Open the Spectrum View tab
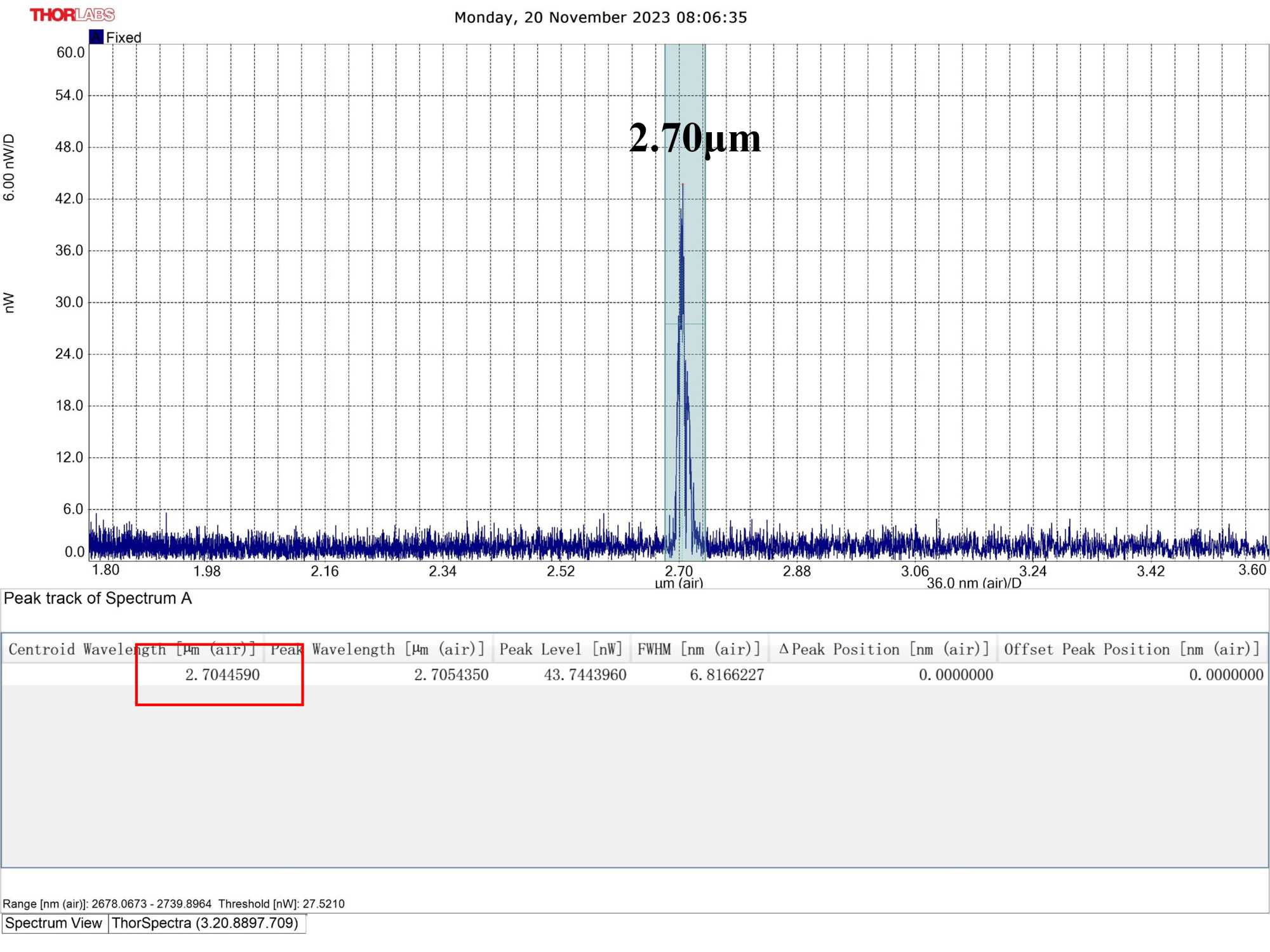Viewport: 1270px width, 952px height. click(54, 923)
